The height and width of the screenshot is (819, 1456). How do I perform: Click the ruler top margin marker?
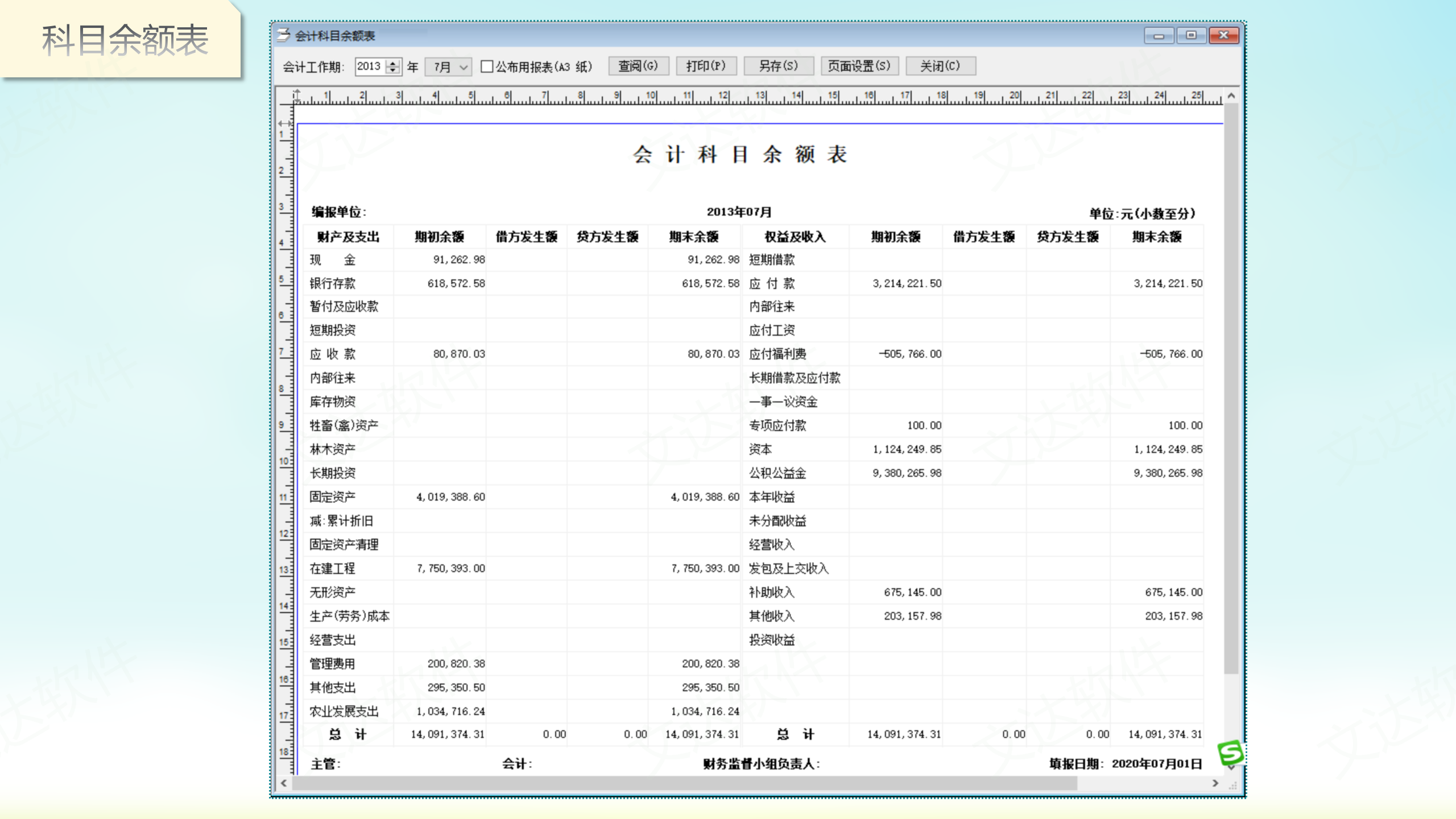[x=296, y=94]
